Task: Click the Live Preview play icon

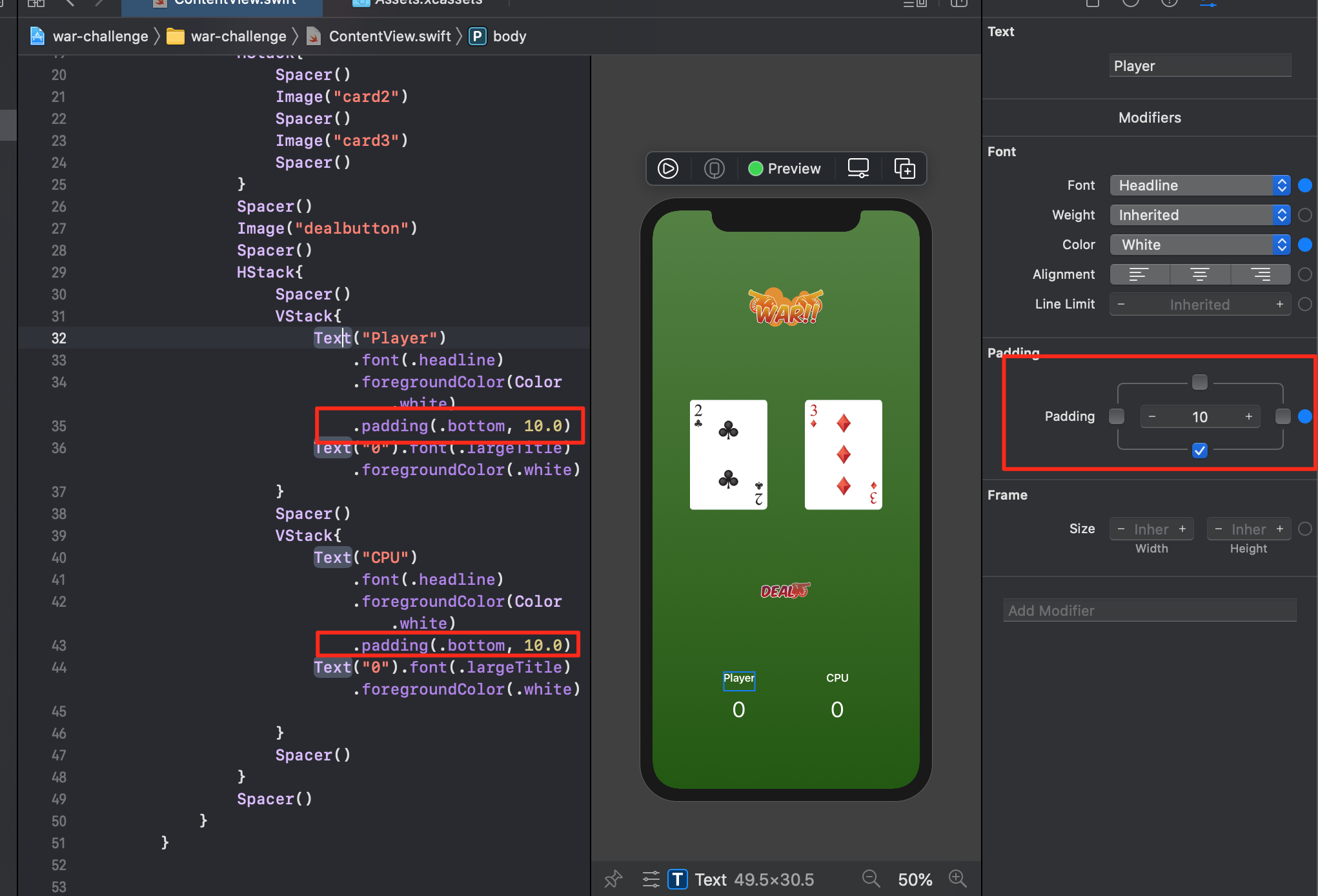Action: [668, 169]
